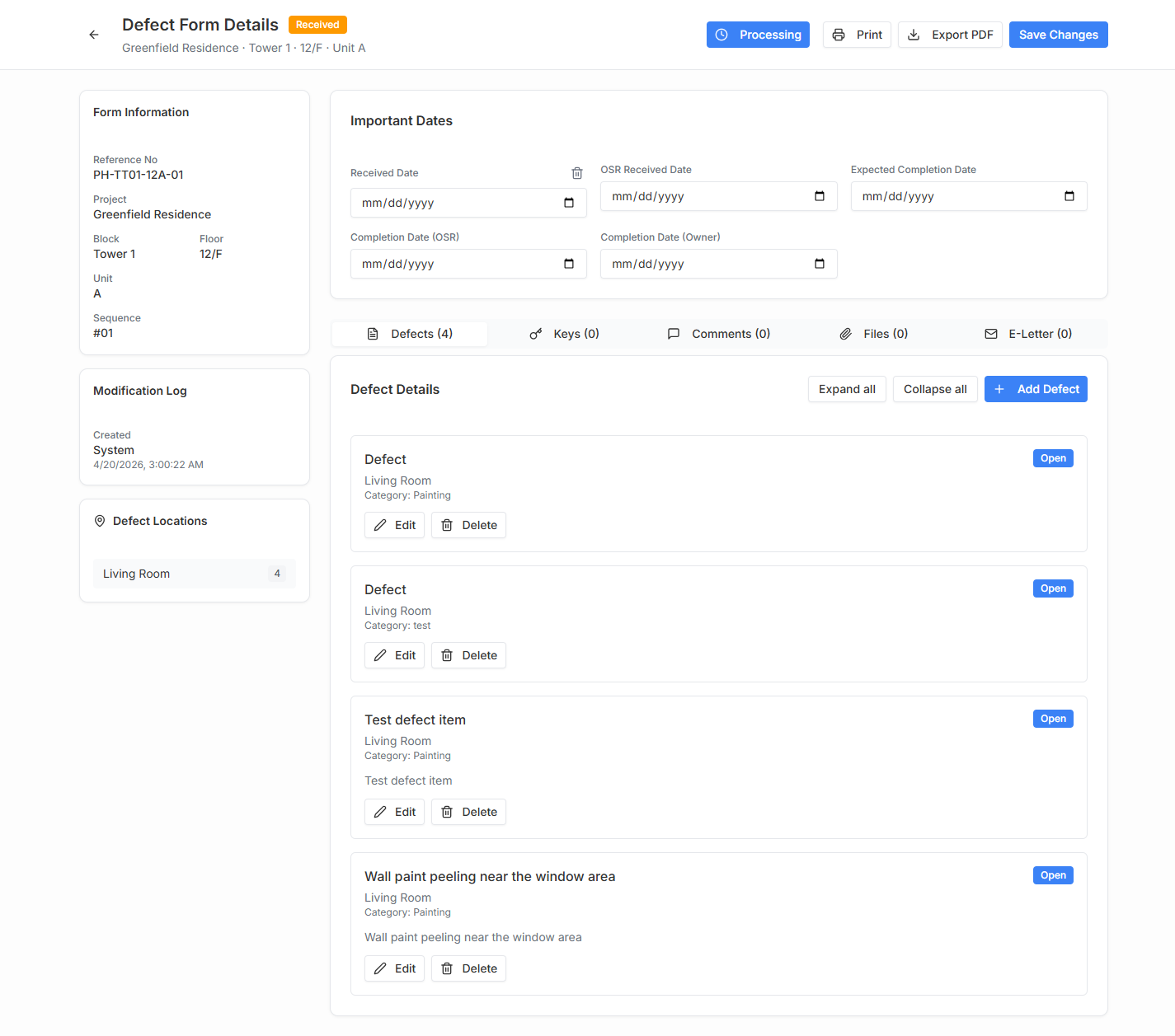This screenshot has width=1175, height=1036.
Task: Go back using the left arrow icon
Action: [94, 35]
